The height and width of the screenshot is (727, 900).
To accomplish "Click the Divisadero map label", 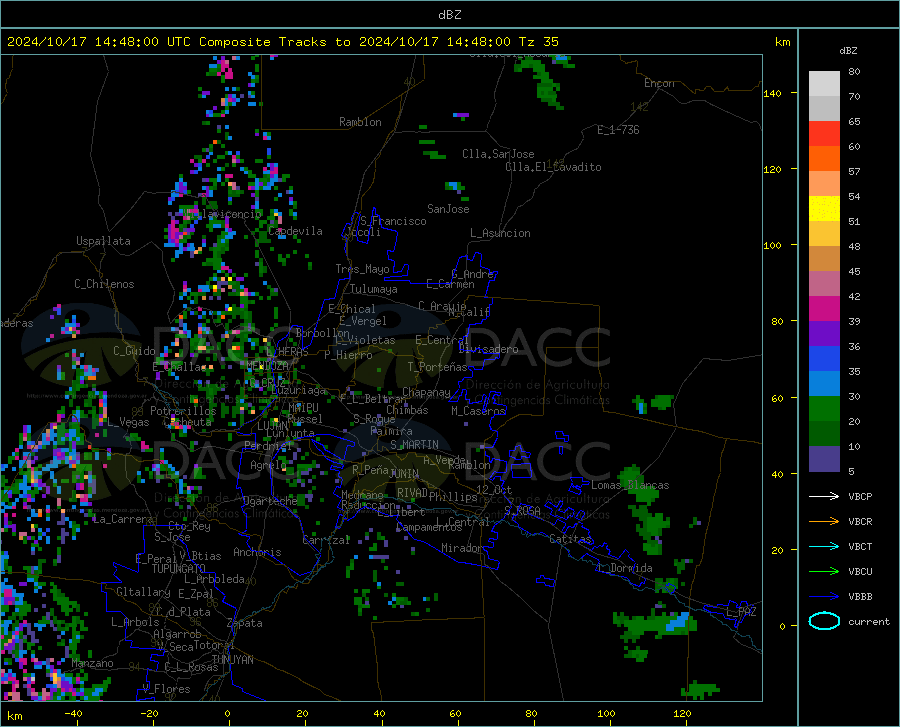I will coord(488,349).
